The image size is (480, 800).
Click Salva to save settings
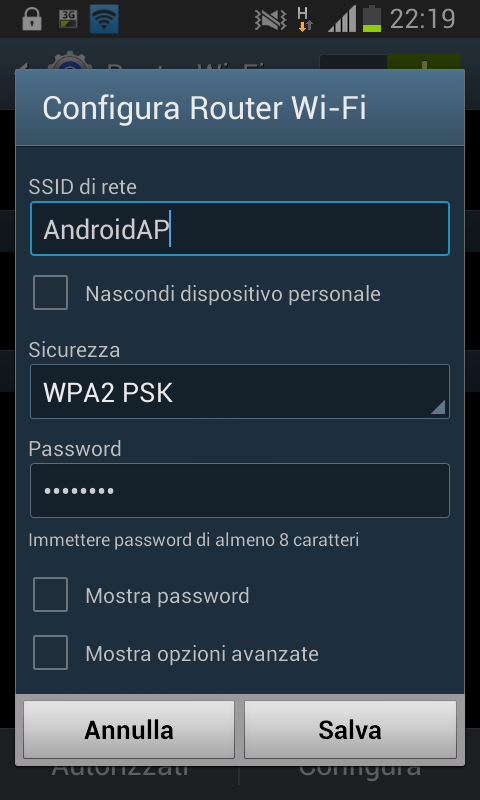coord(350,730)
